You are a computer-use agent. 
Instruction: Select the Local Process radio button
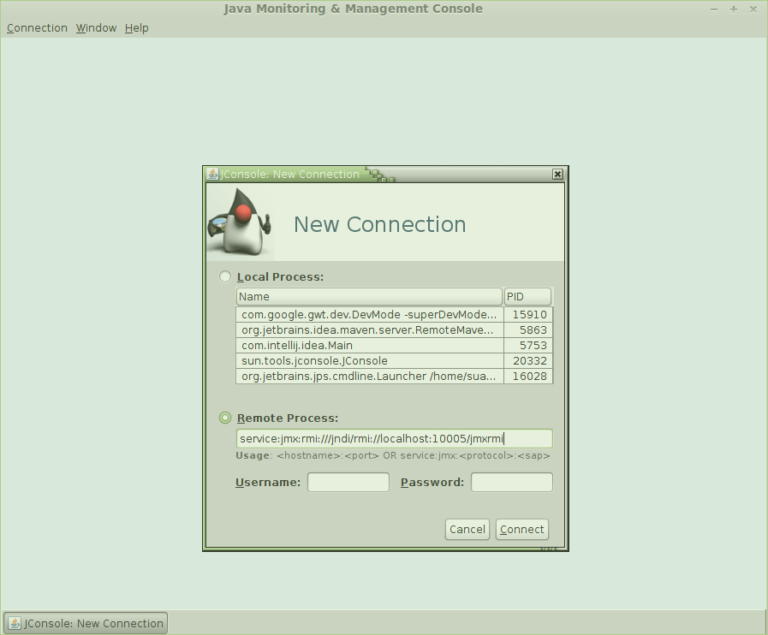[225, 277]
